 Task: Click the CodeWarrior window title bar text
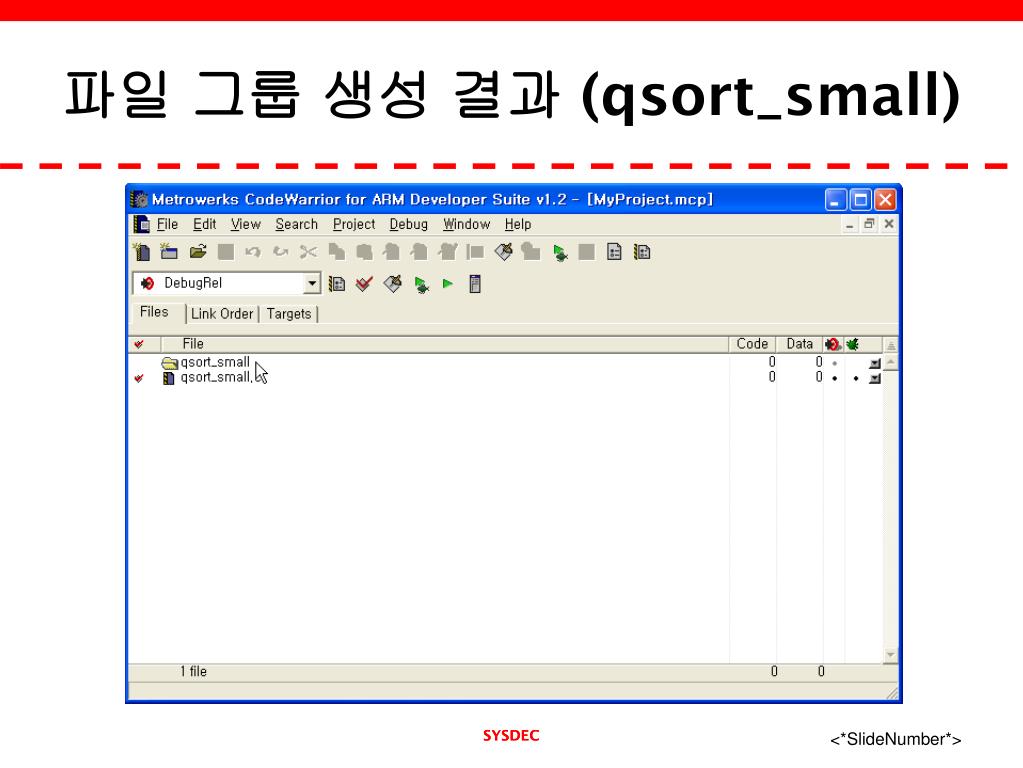(432, 200)
